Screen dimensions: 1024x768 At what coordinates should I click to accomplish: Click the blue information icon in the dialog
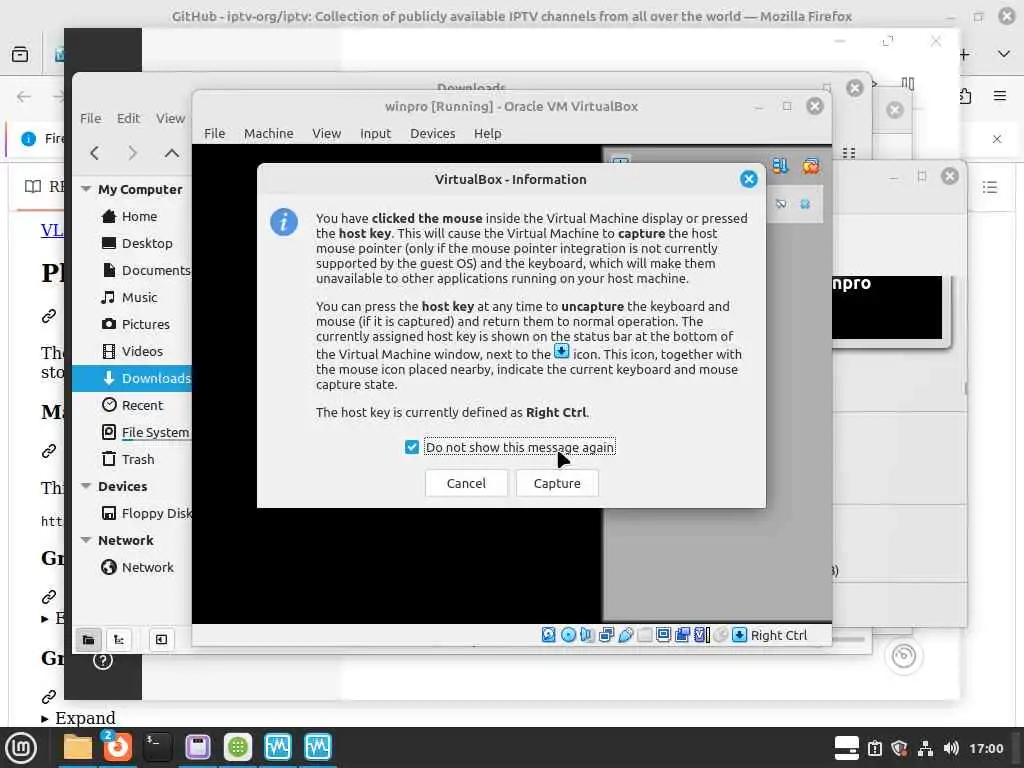pos(284,223)
